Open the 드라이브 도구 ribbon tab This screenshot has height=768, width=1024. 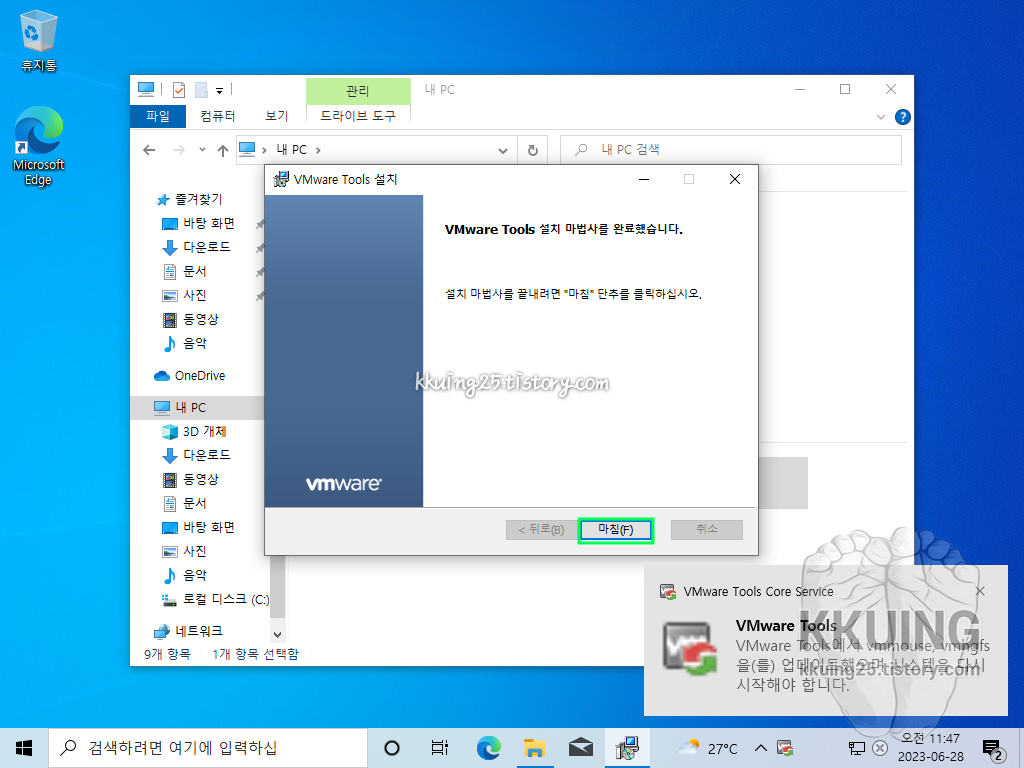pos(358,116)
